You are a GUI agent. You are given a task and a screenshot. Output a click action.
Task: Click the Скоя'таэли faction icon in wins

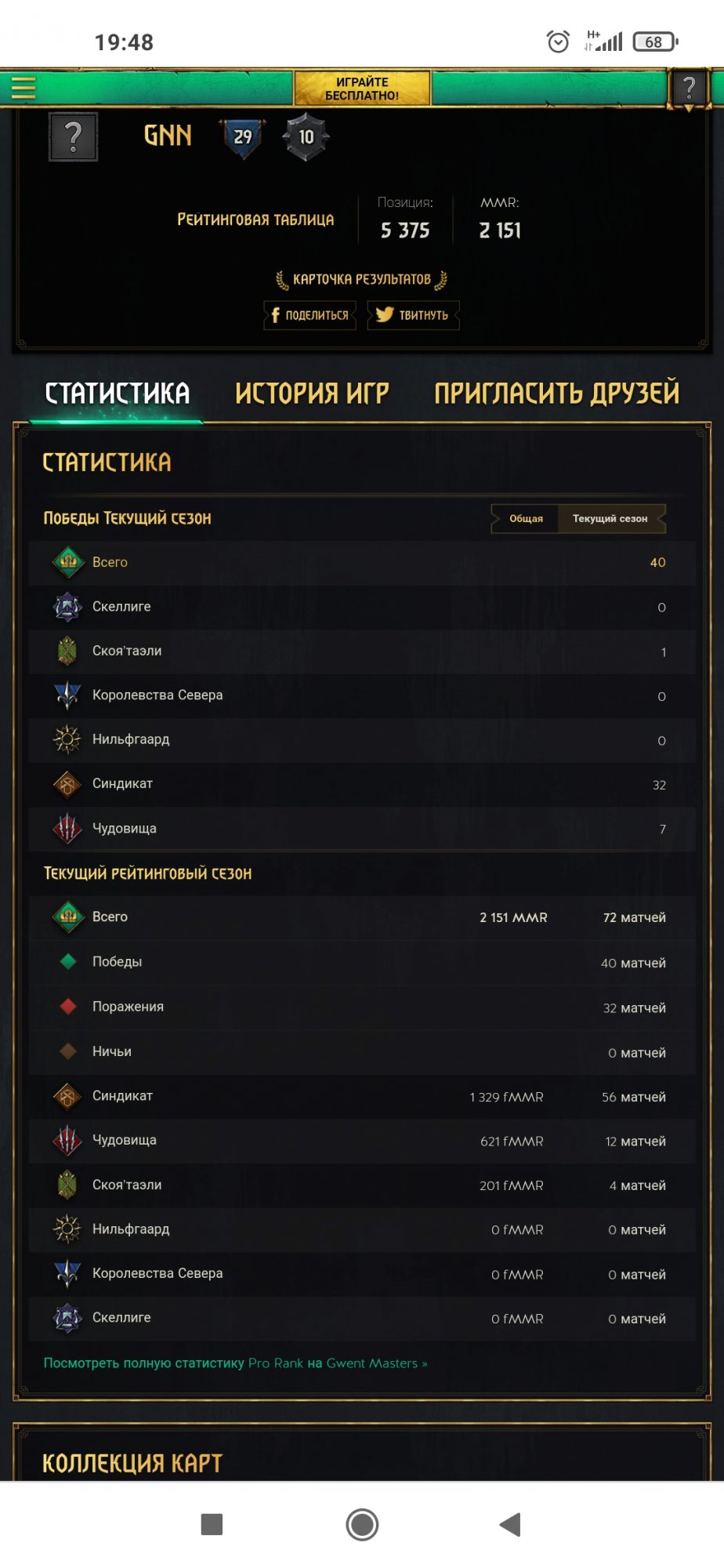[67, 651]
